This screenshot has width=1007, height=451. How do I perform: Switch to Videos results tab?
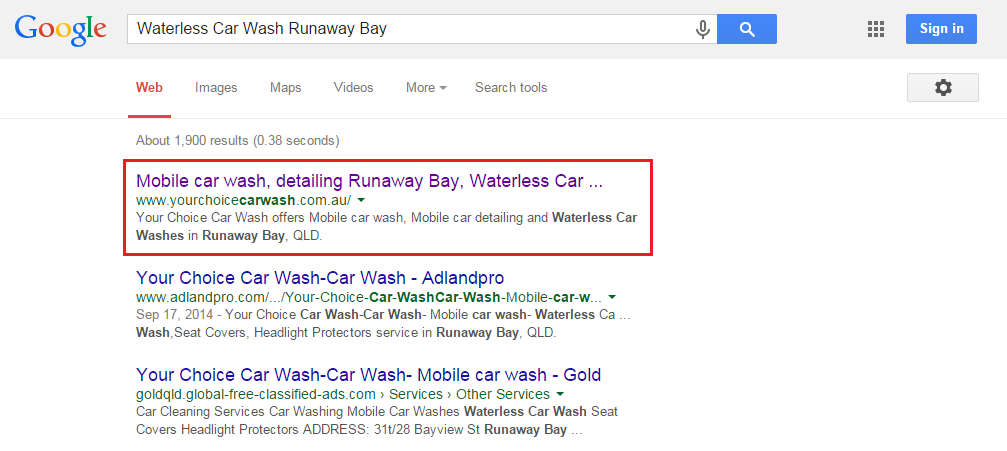[x=353, y=87]
